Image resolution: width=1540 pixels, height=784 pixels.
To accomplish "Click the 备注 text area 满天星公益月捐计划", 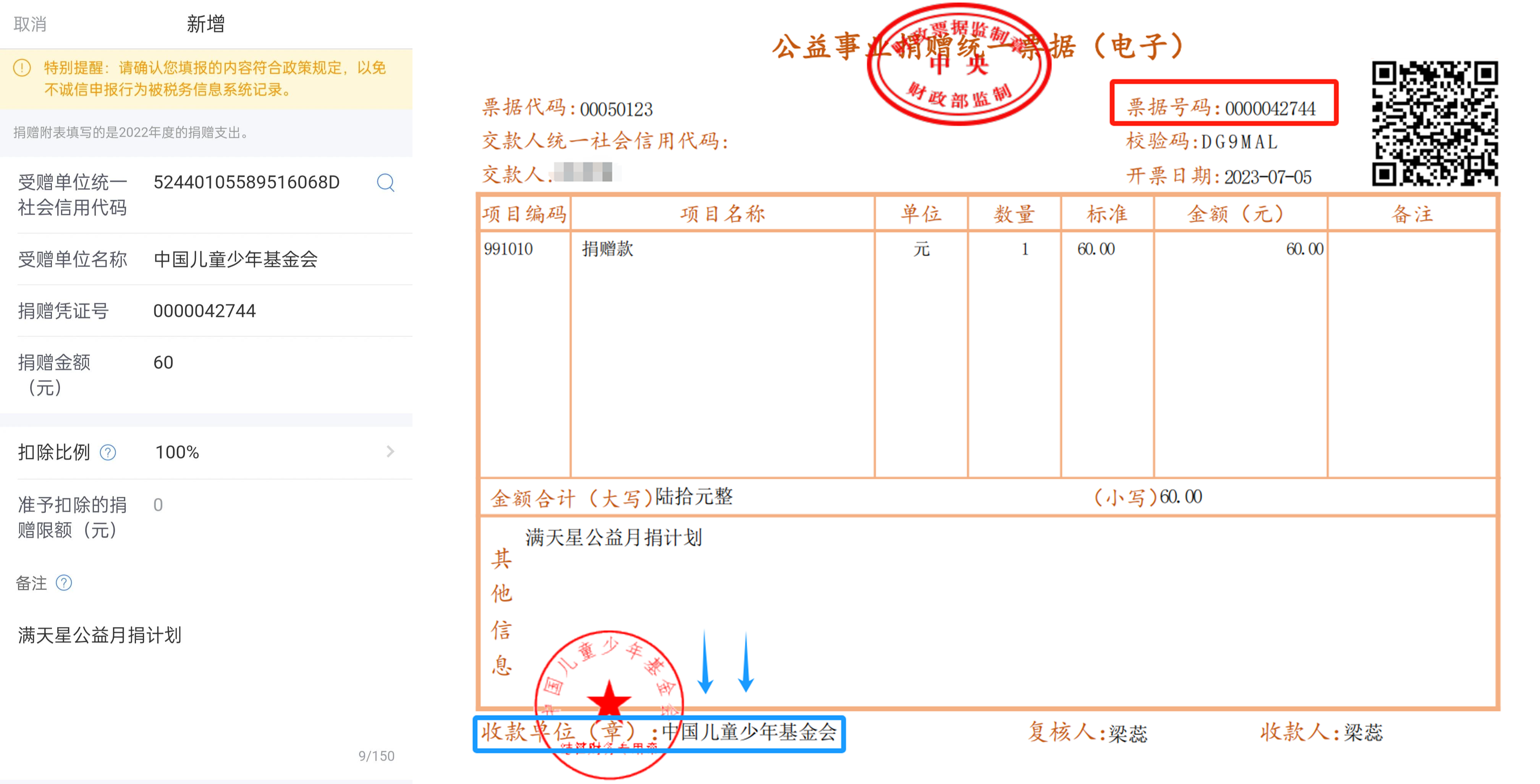I will pyautogui.click(x=100, y=635).
